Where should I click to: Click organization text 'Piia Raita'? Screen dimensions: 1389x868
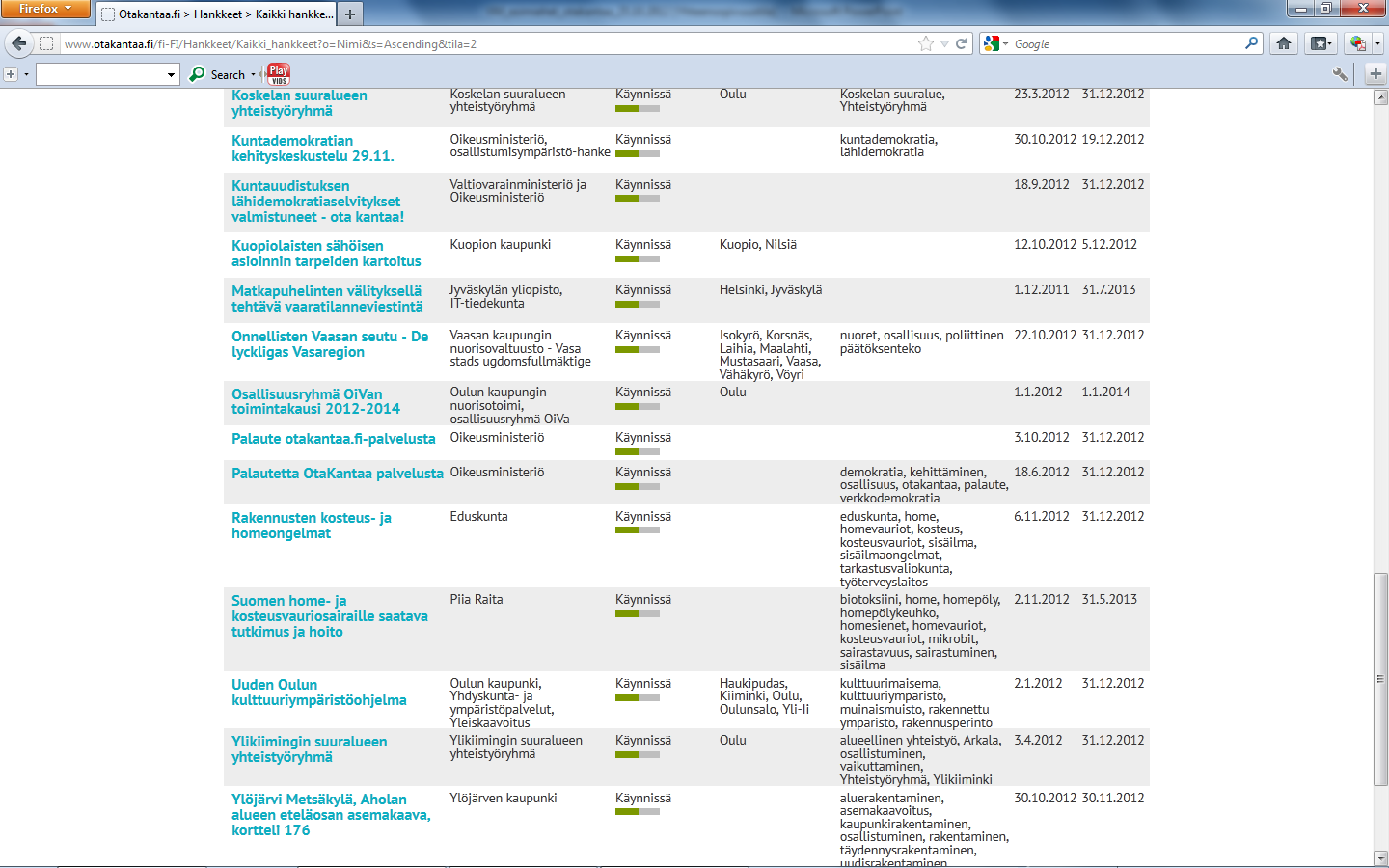[x=477, y=600]
